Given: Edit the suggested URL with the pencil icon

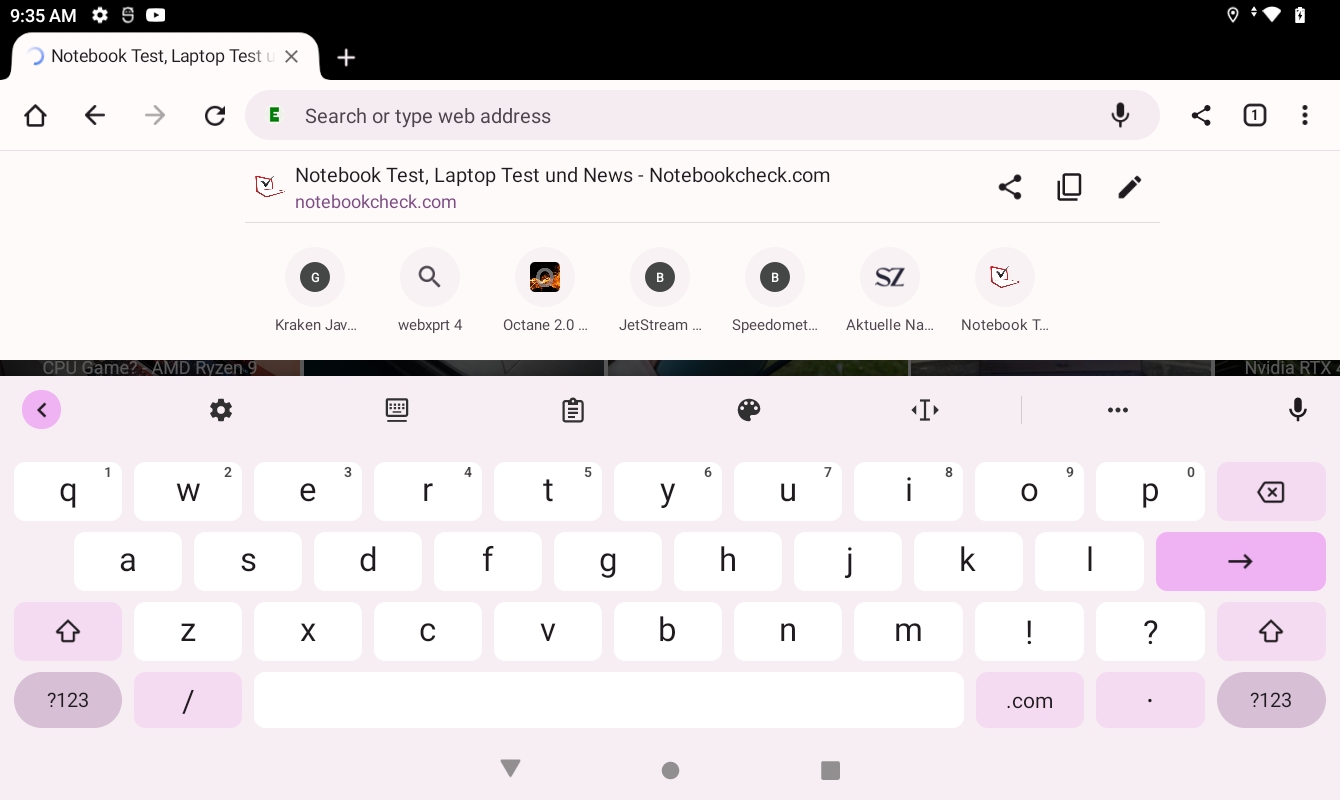Looking at the screenshot, I should (x=1129, y=187).
